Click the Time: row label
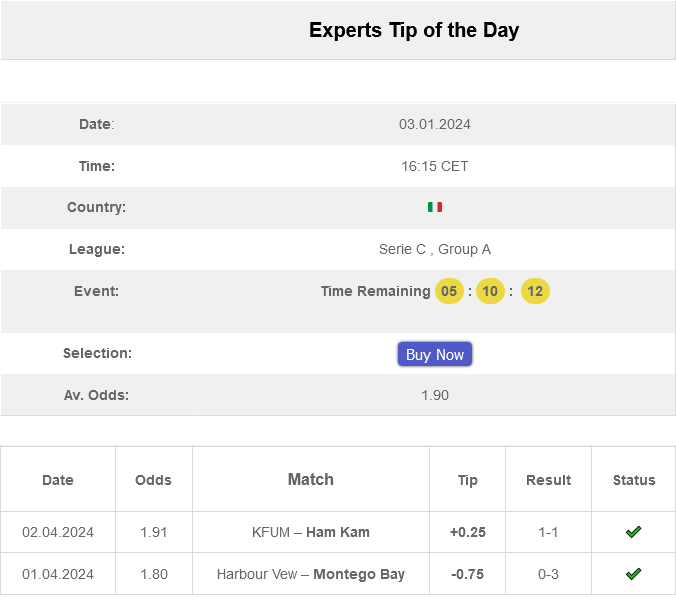 tap(97, 166)
